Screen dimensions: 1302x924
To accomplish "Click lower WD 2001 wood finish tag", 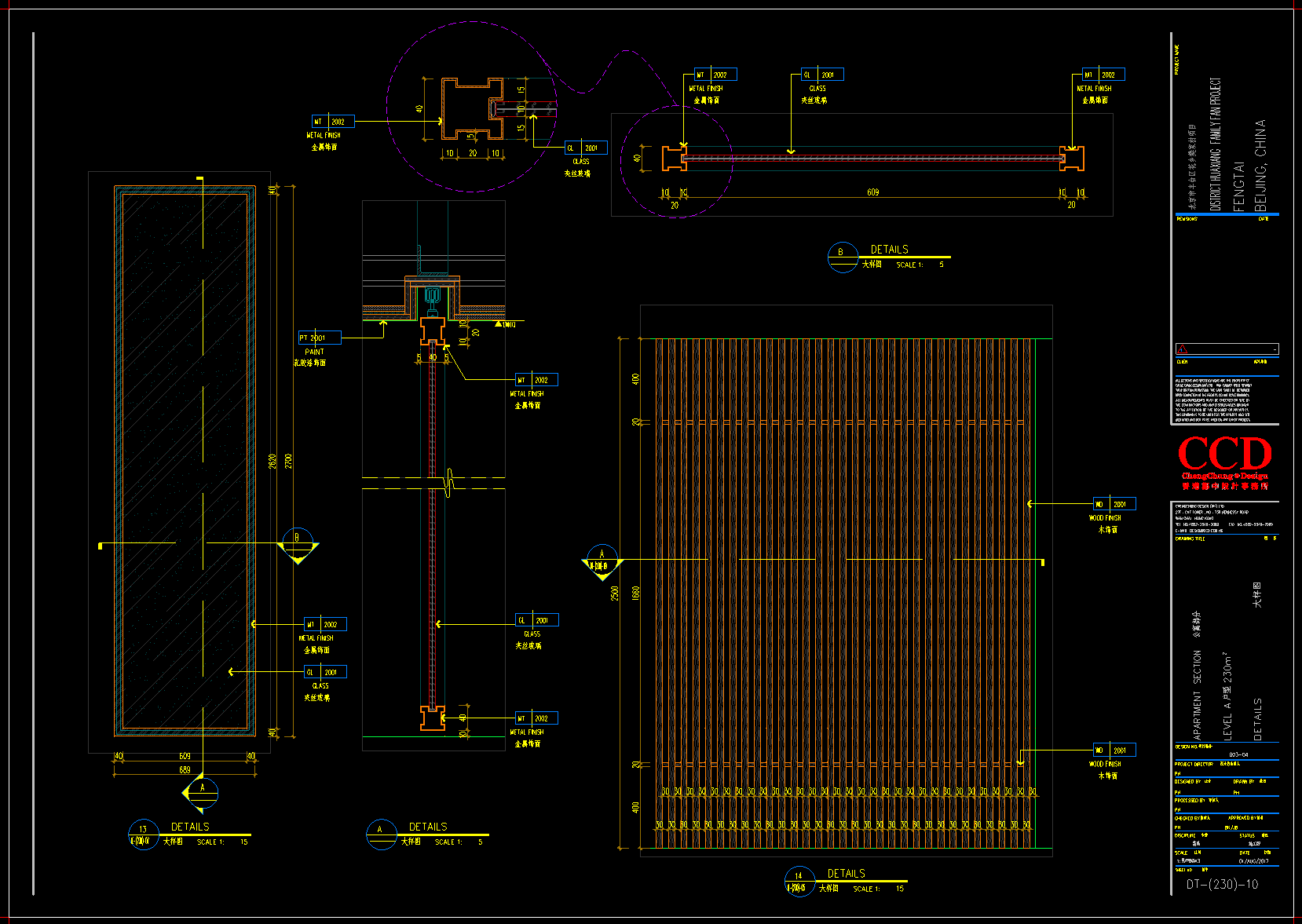I will (1114, 751).
